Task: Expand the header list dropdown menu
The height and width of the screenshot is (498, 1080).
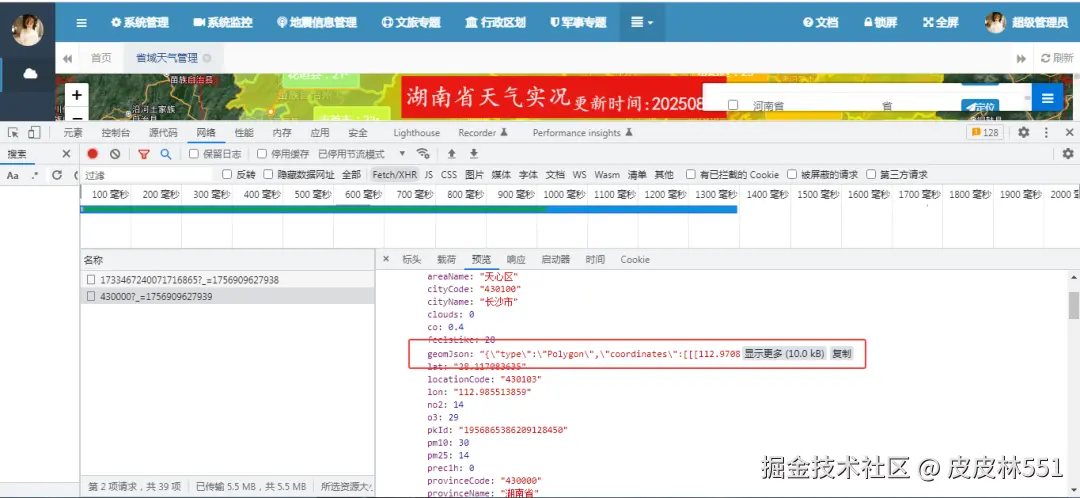Action: tap(642, 22)
